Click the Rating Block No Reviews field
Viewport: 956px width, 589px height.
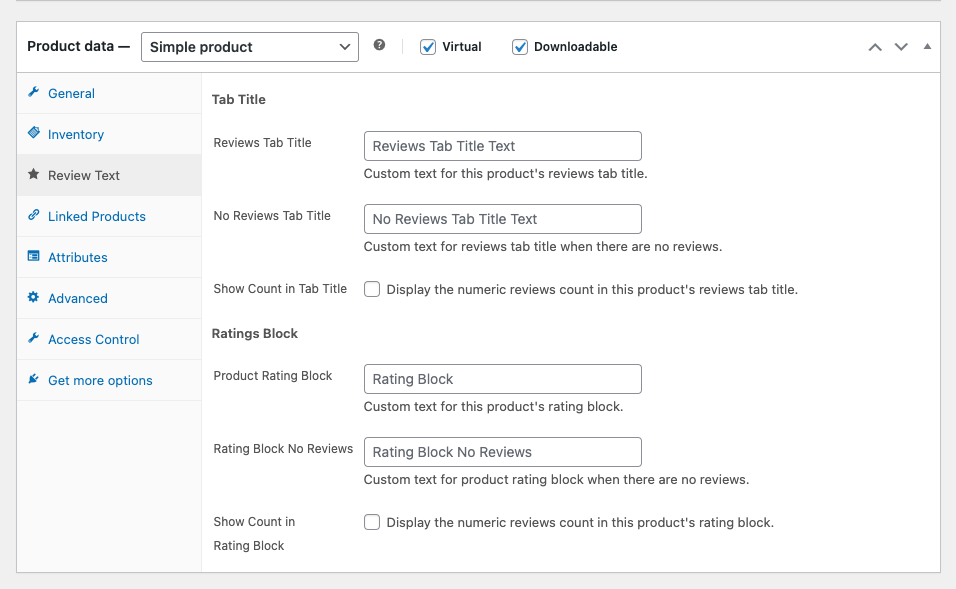pyautogui.click(x=502, y=452)
